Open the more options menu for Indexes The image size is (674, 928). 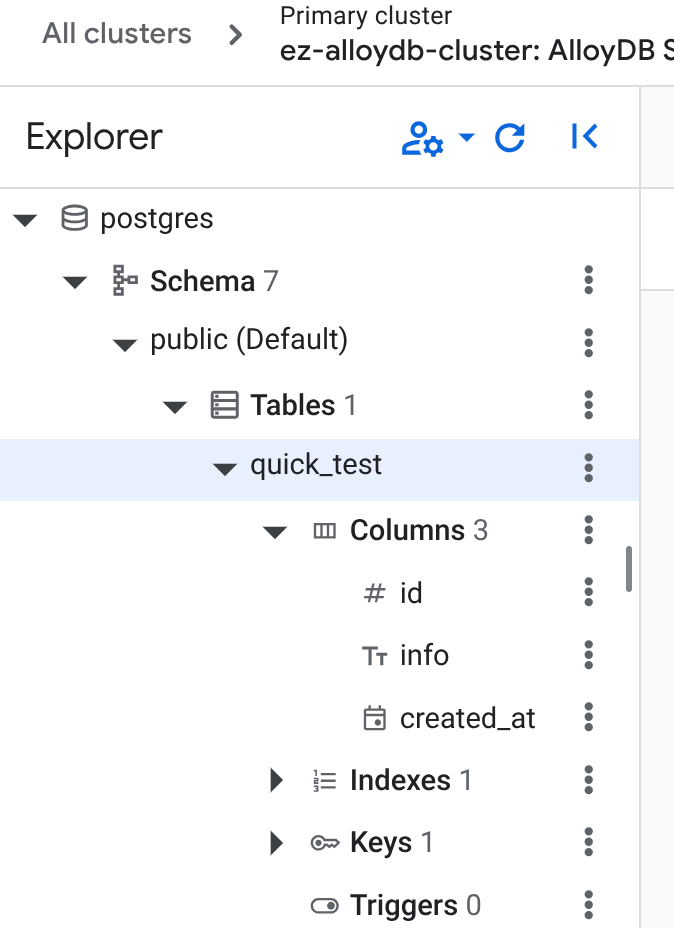(x=589, y=780)
